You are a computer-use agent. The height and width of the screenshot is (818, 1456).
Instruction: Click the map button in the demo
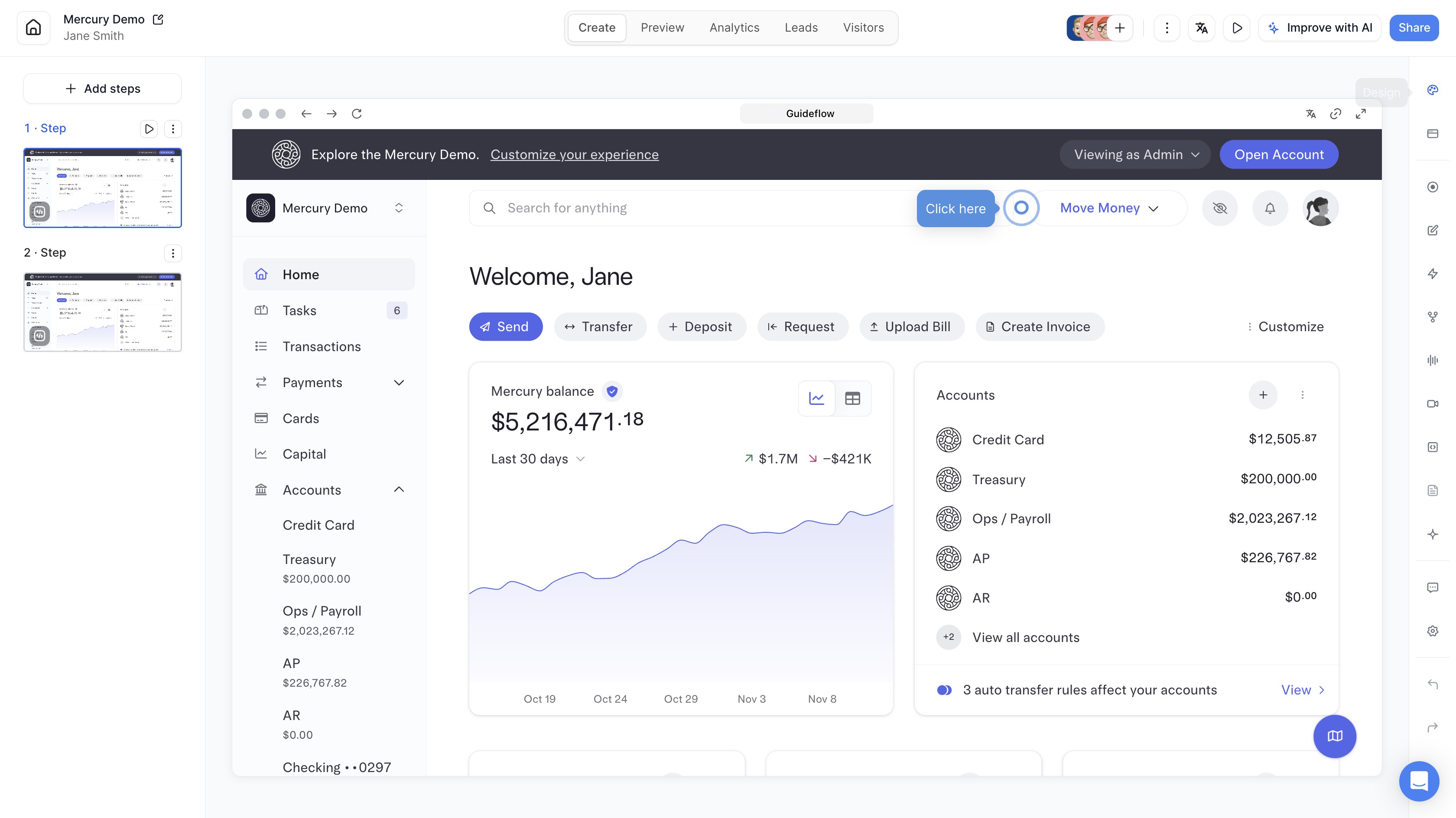coord(1335,736)
